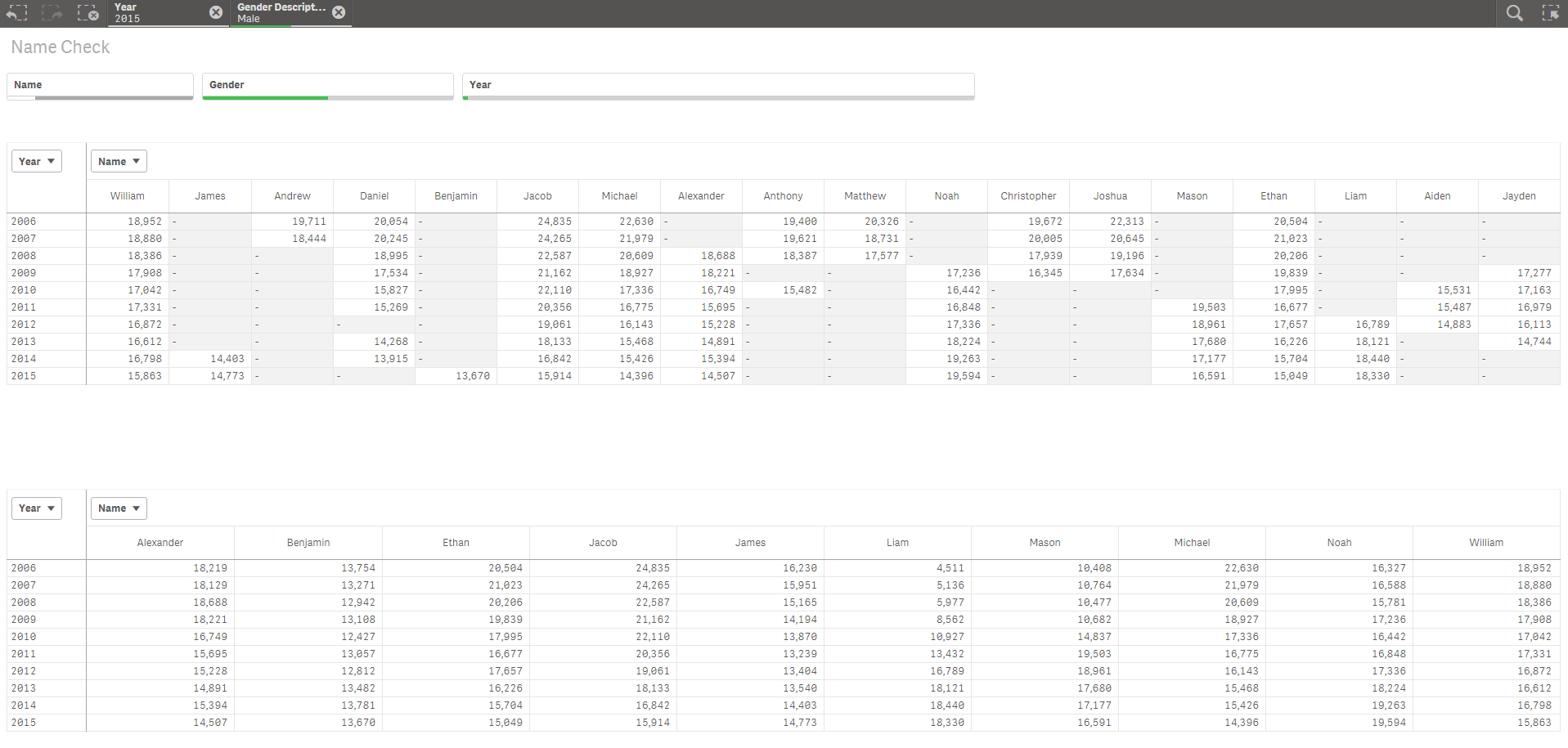Click the cell with value 19,400
This screenshot has height=748, width=1568.
tap(783, 222)
